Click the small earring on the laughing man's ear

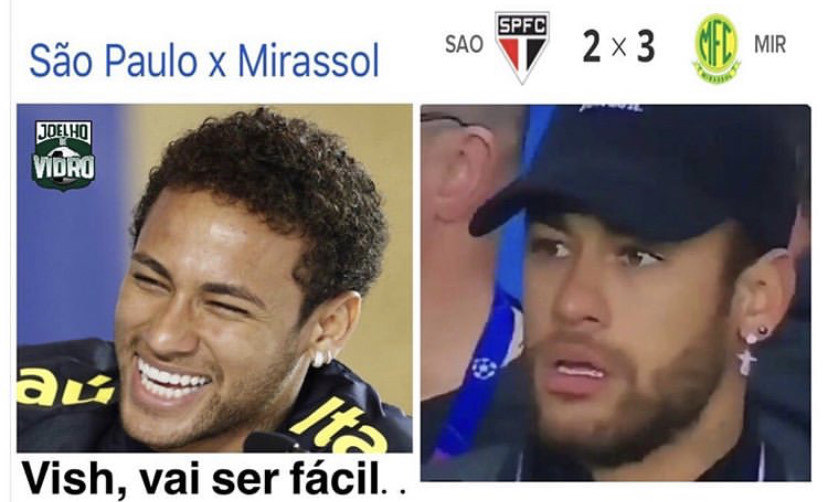(x=321, y=358)
